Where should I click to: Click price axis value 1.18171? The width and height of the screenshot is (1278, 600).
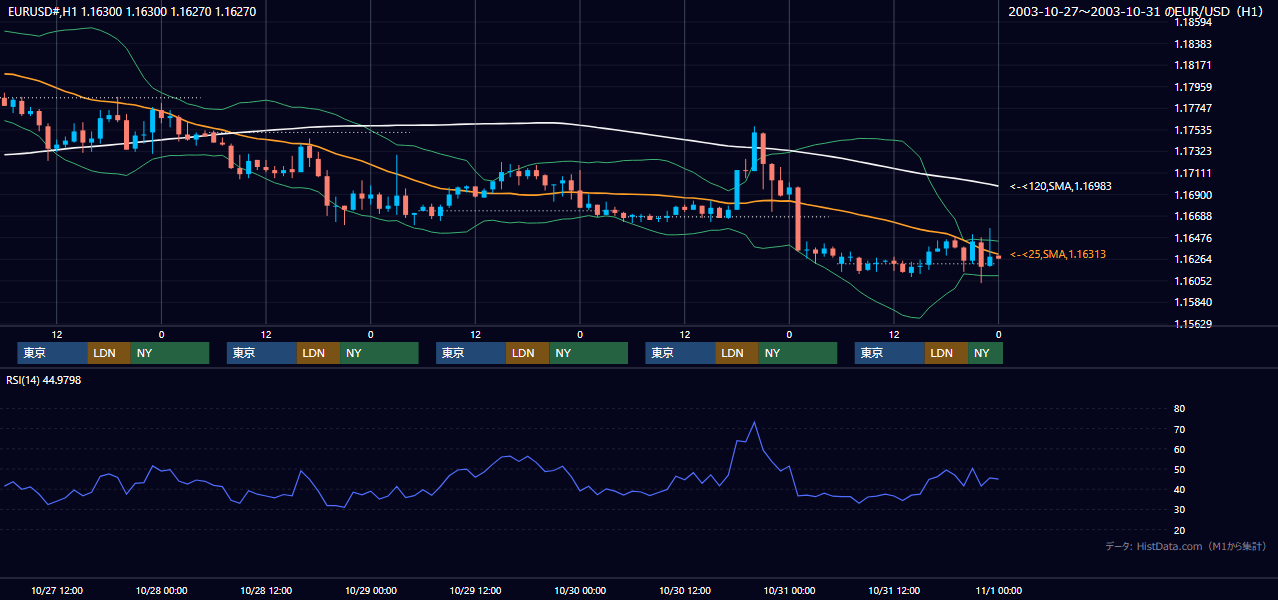1192,65
